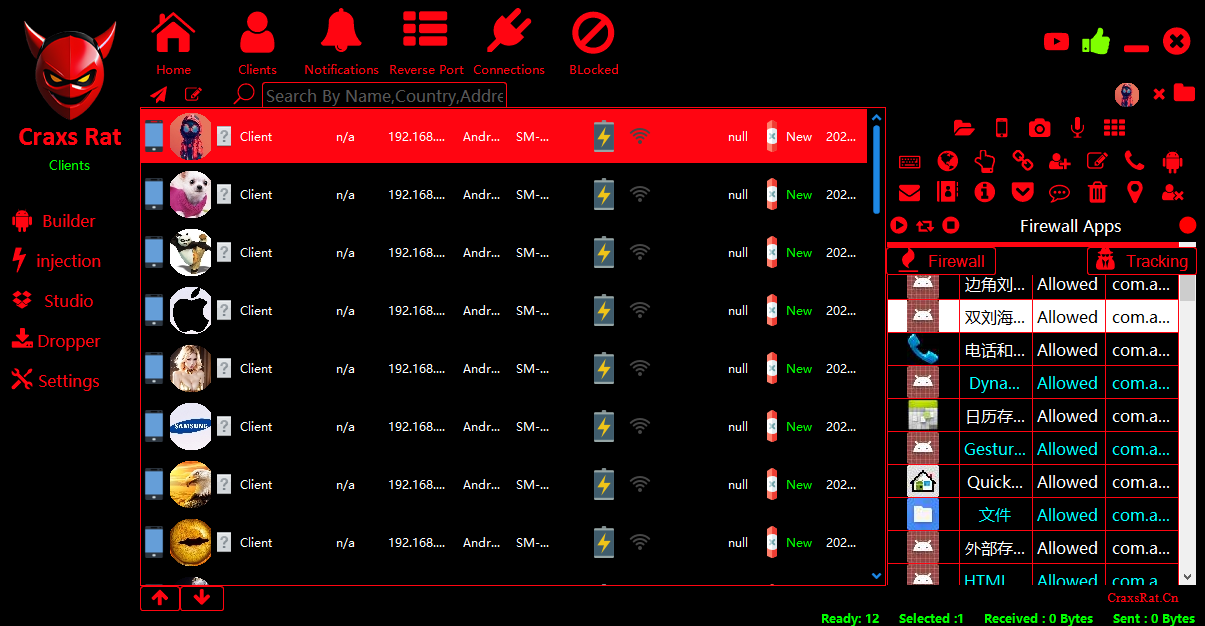Image resolution: width=1205 pixels, height=626 pixels.
Task: Click the edit icon beside the paper plane
Action: point(193,95)
